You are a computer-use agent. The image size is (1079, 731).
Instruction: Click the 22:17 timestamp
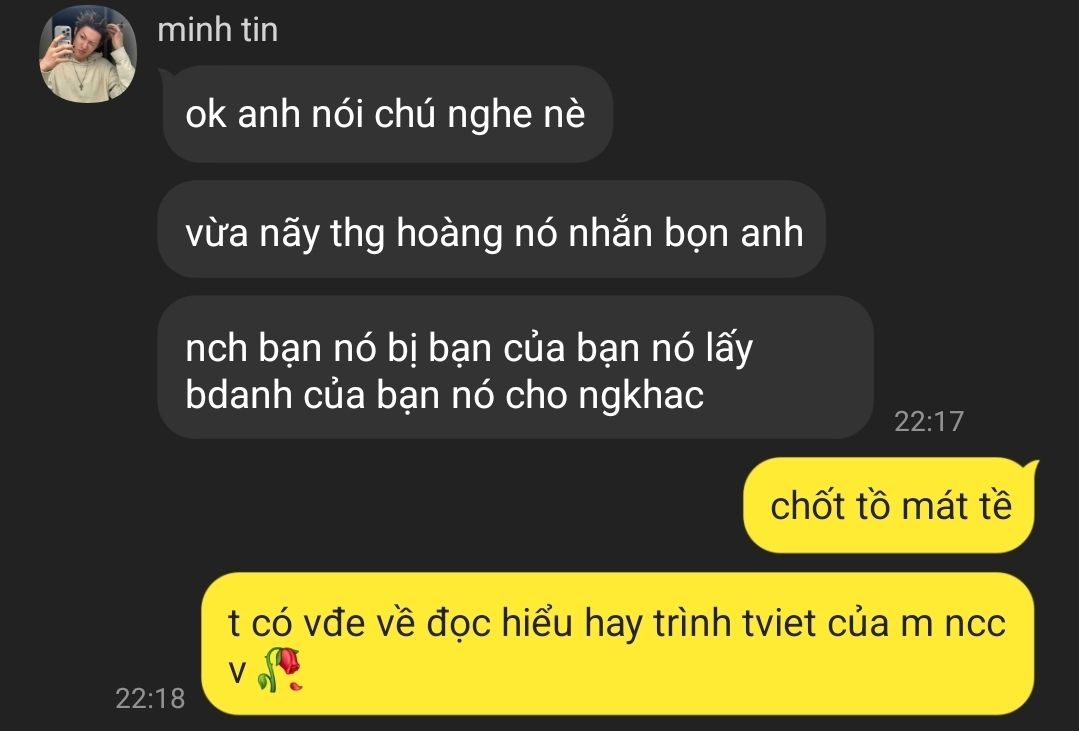928,421
